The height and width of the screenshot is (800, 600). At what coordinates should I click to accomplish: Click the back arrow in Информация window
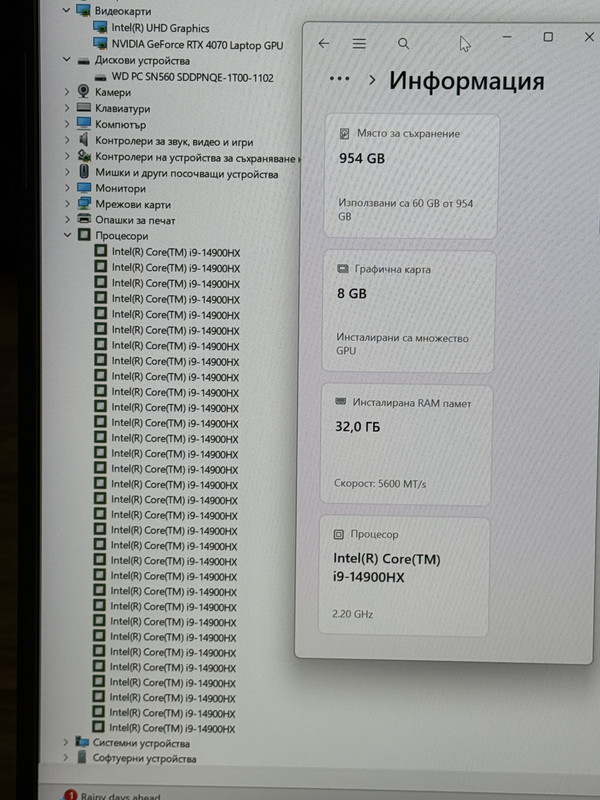[323, 43]
